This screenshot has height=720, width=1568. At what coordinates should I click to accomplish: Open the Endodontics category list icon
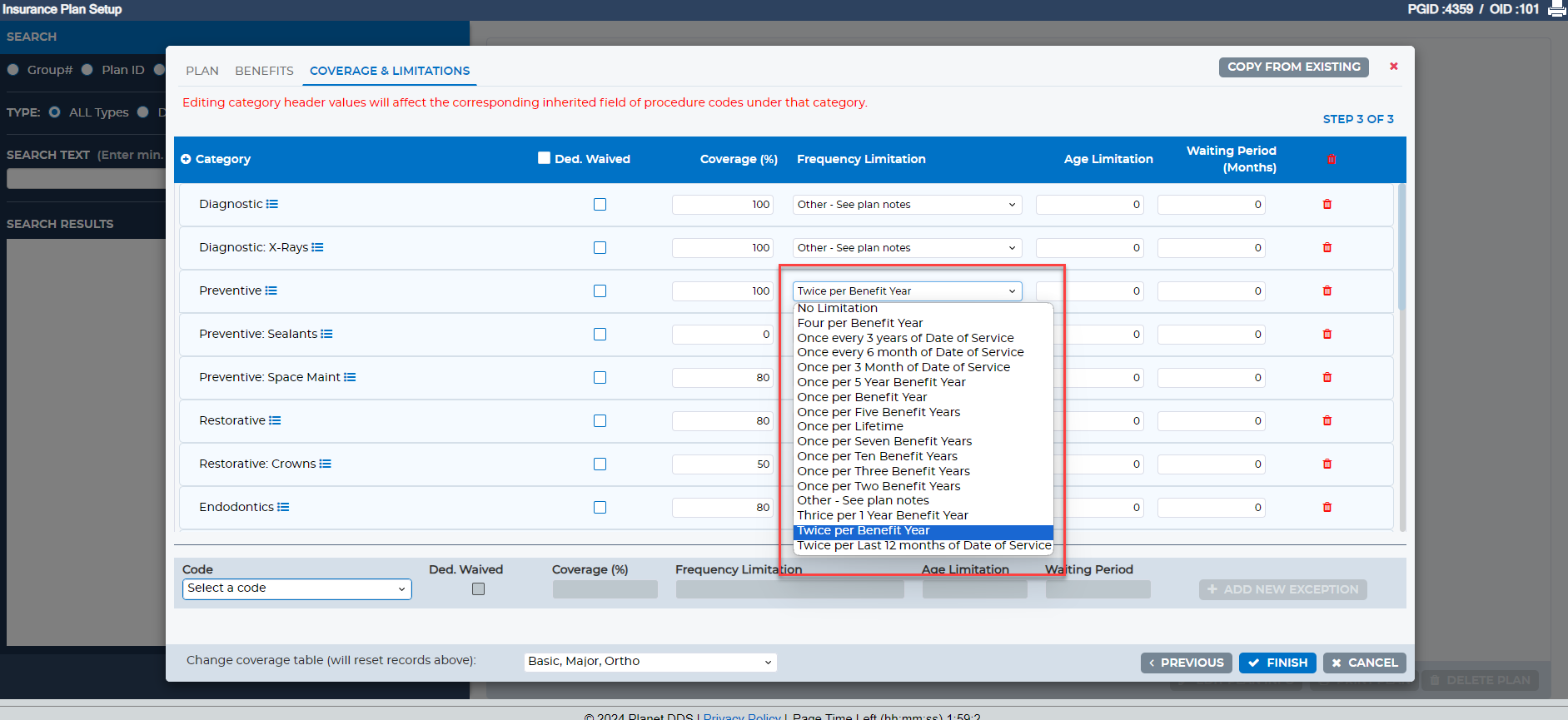point(283,507)
